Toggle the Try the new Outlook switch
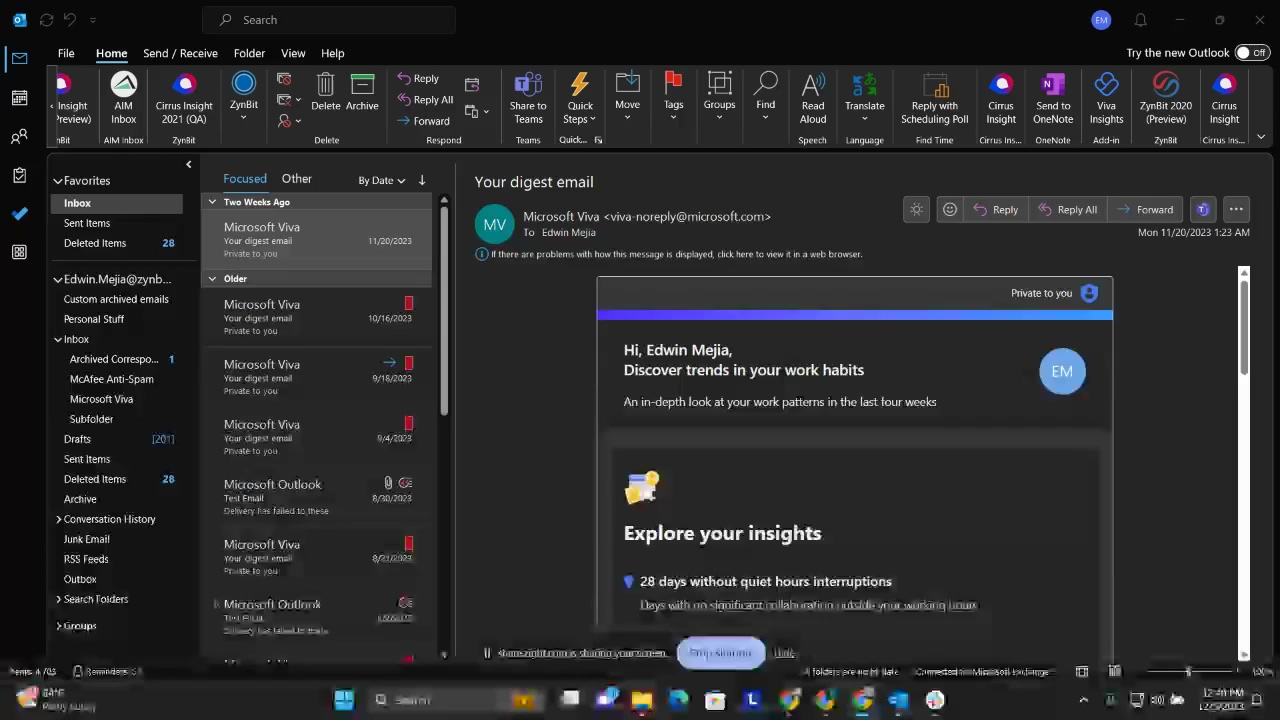Image resolution: width=1280 pixels, height=720 pixels. (1250, 53)
